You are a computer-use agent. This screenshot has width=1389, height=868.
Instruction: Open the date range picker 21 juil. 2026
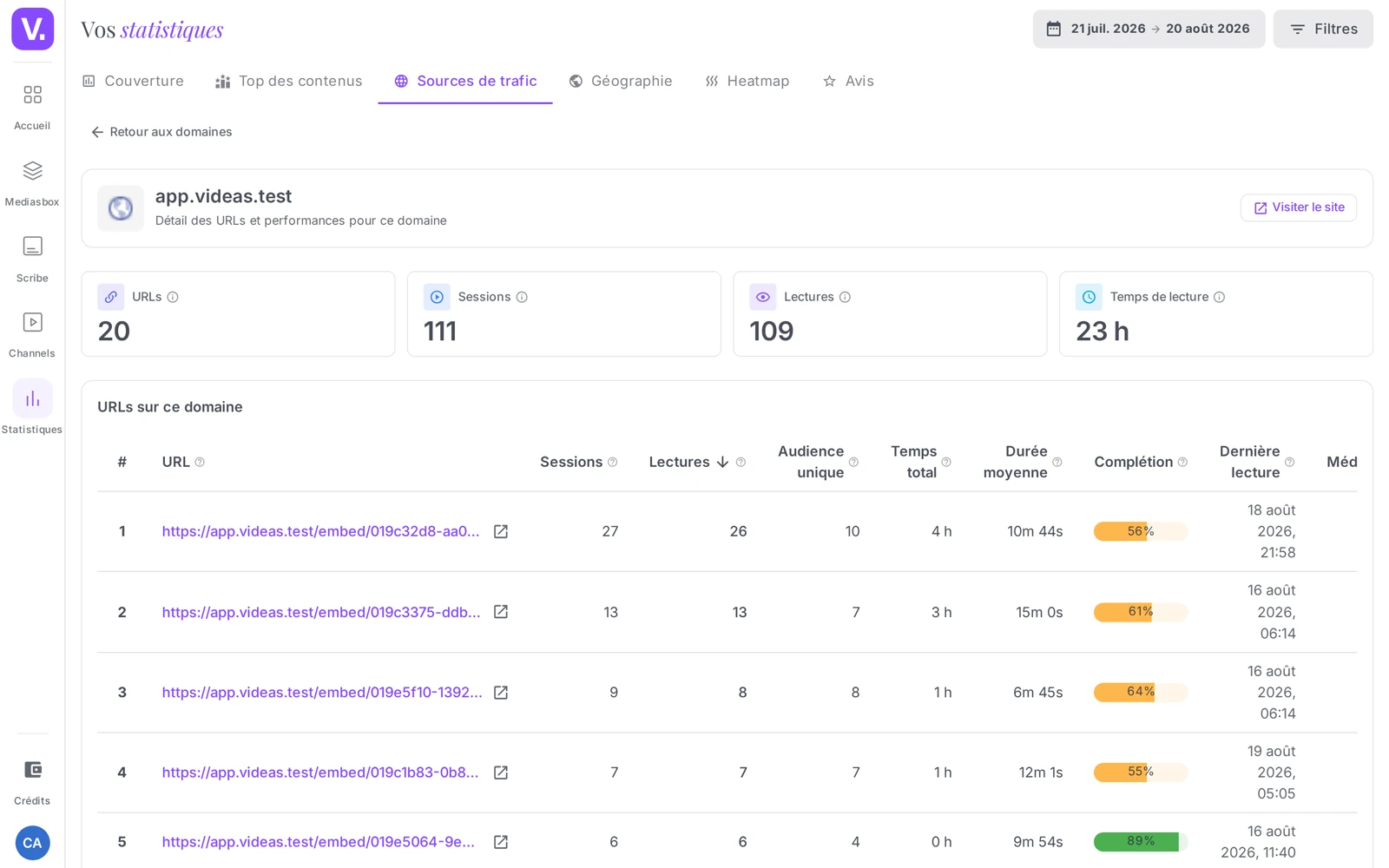[x=1149, y=29]
